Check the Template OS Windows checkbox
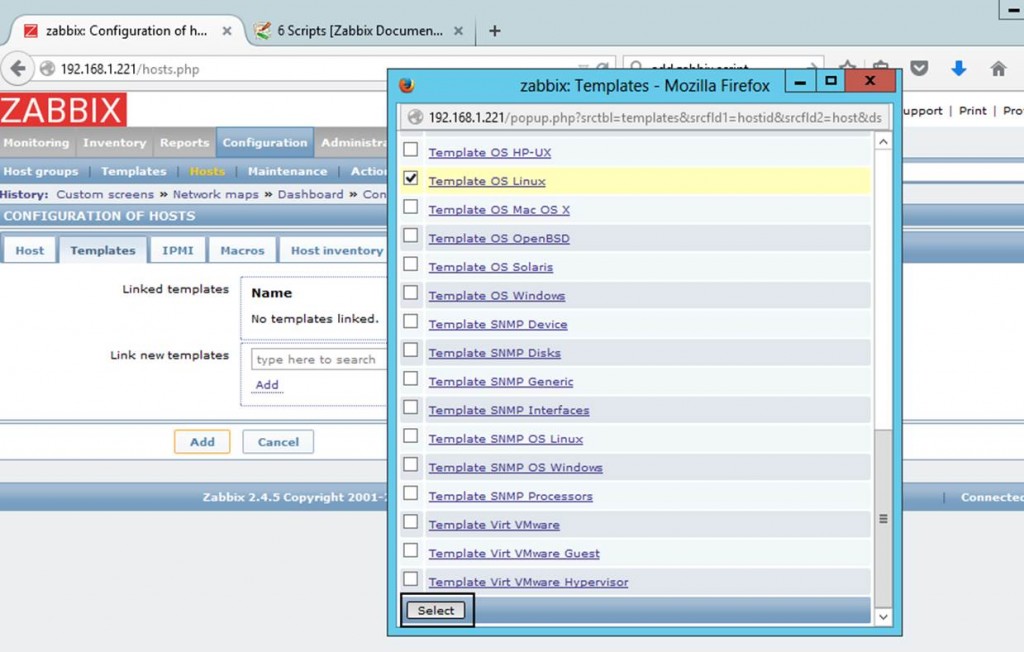1024x652 pixels. point(410,294)
